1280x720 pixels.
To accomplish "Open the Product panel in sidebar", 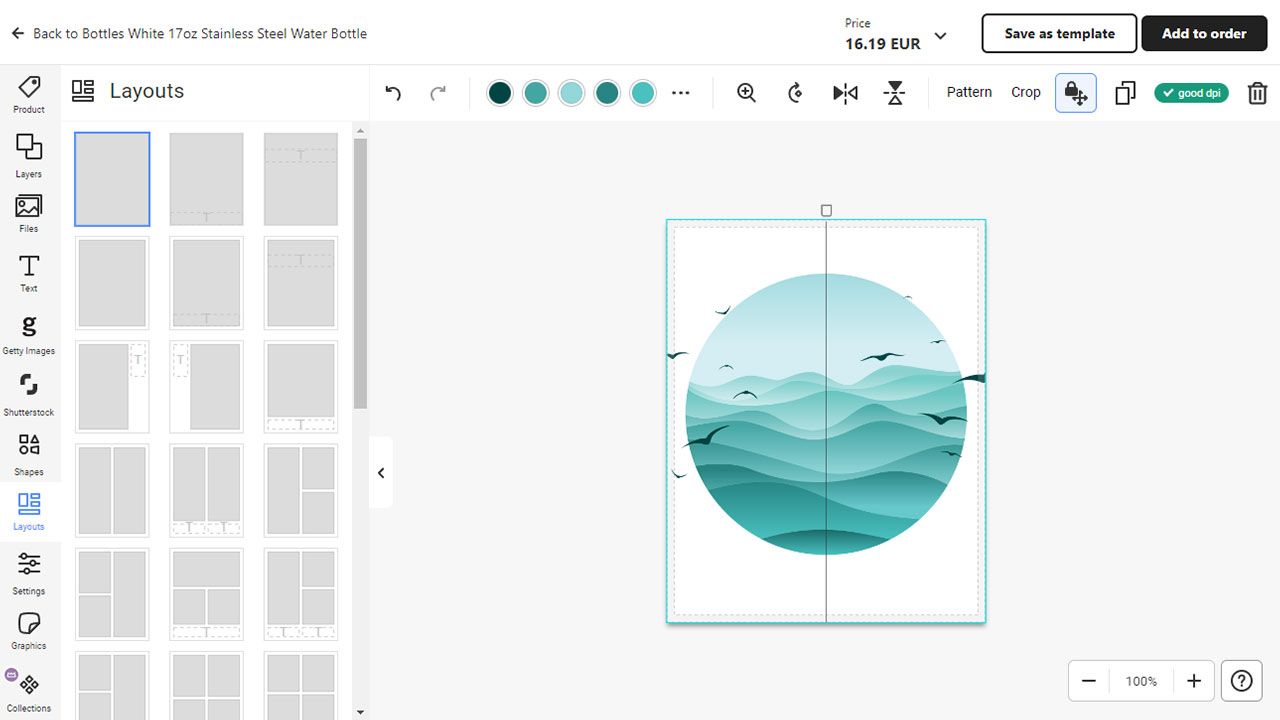I will 29,95.
